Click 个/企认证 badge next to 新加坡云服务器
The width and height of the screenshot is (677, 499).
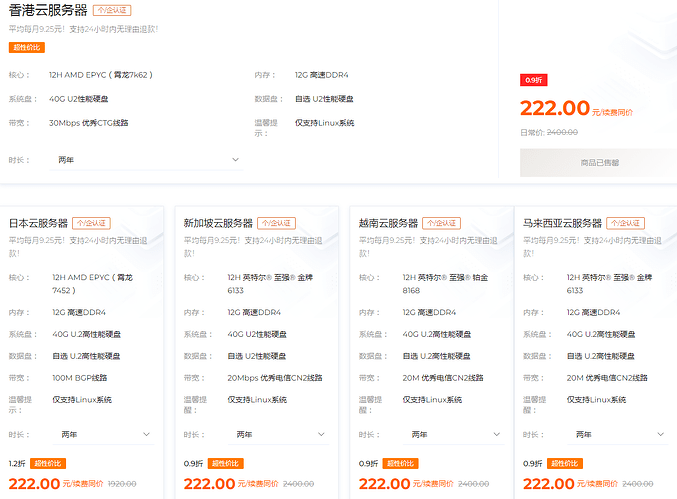(276, 223)
